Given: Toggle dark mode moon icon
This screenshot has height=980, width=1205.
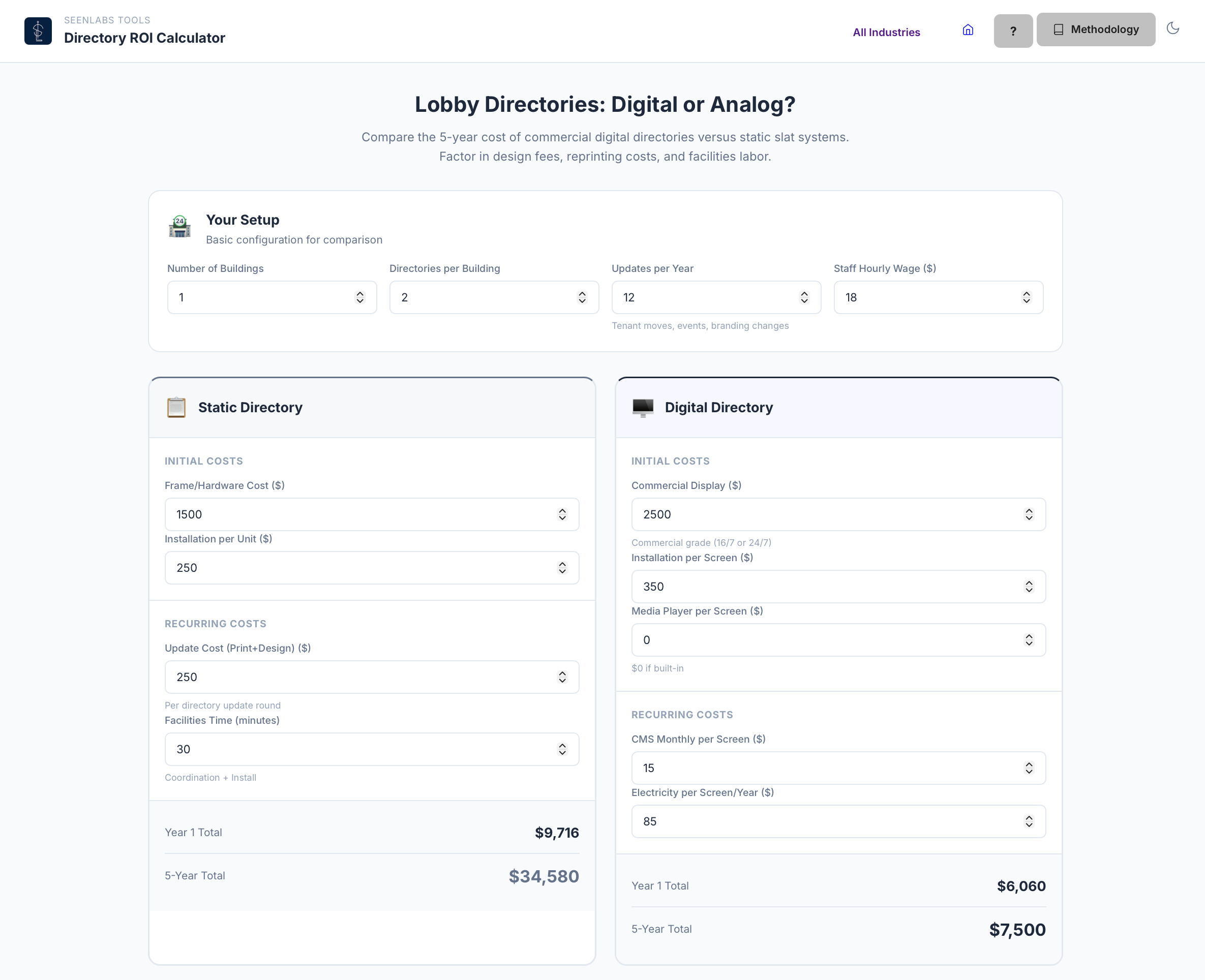Looking at the screenshot, I should (1172, 28).
